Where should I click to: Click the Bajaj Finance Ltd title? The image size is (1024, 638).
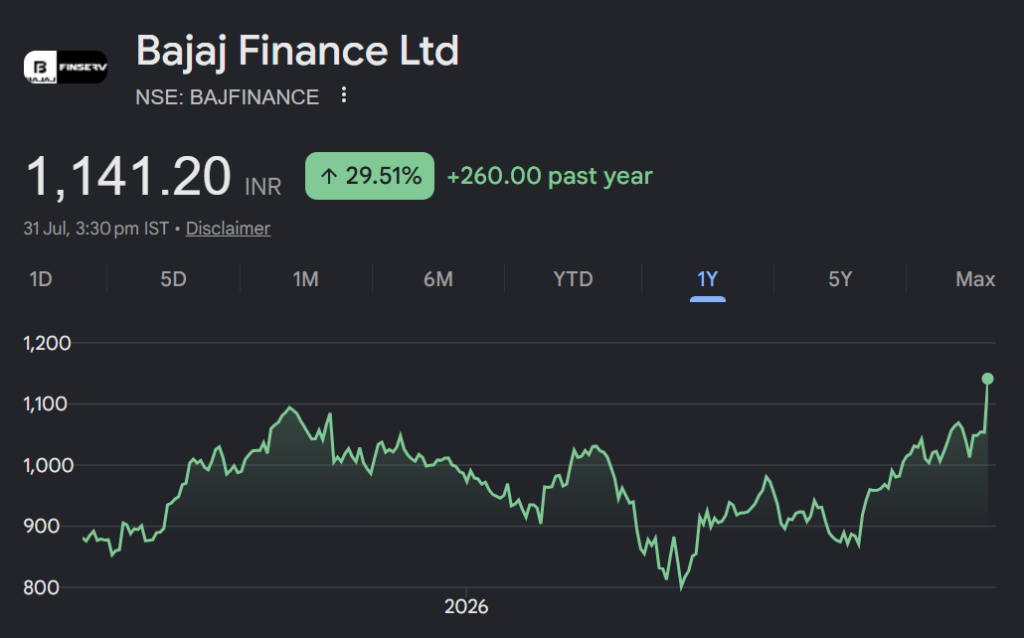click(x=297, y=50)
